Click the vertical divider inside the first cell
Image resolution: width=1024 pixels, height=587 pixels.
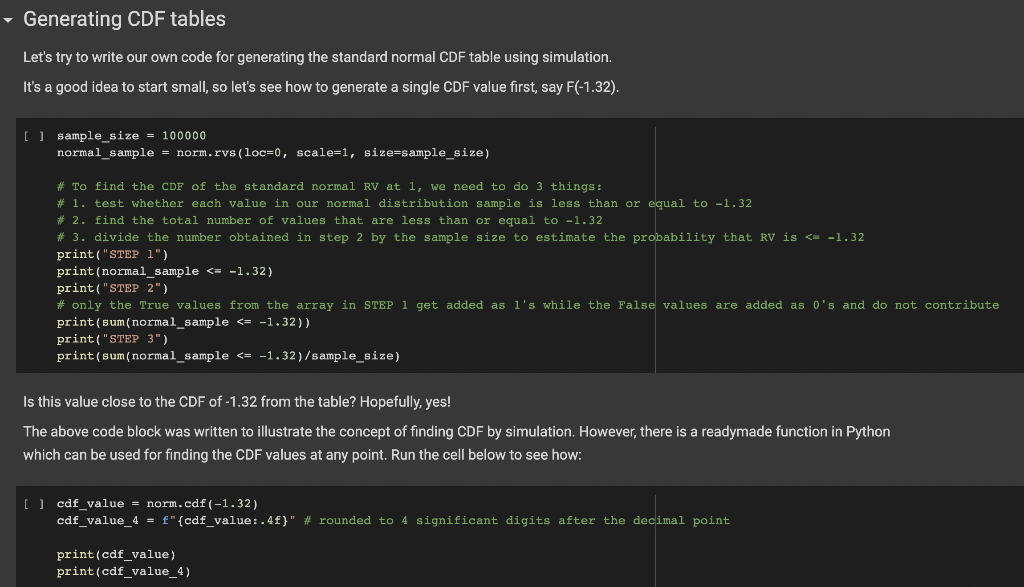click(x=656, y=250)
